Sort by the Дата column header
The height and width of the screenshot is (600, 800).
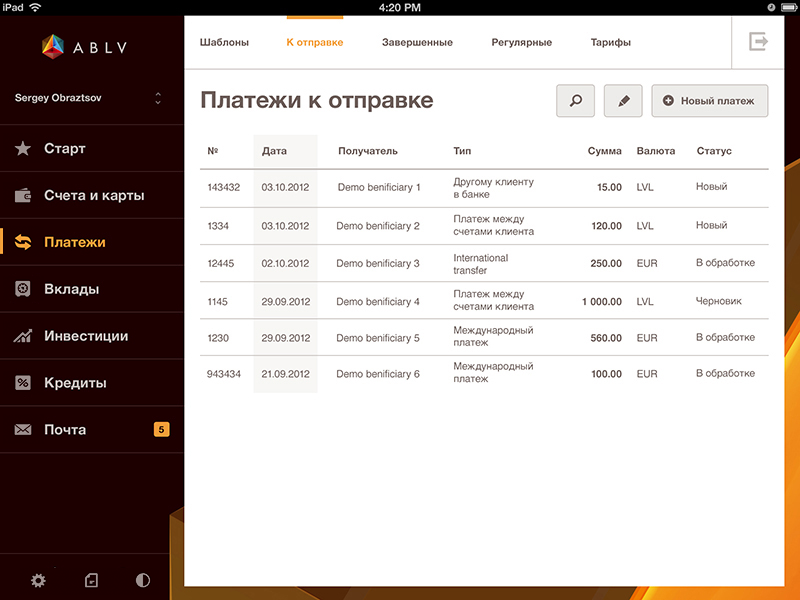pyautogui.click(x=274, y=151)
